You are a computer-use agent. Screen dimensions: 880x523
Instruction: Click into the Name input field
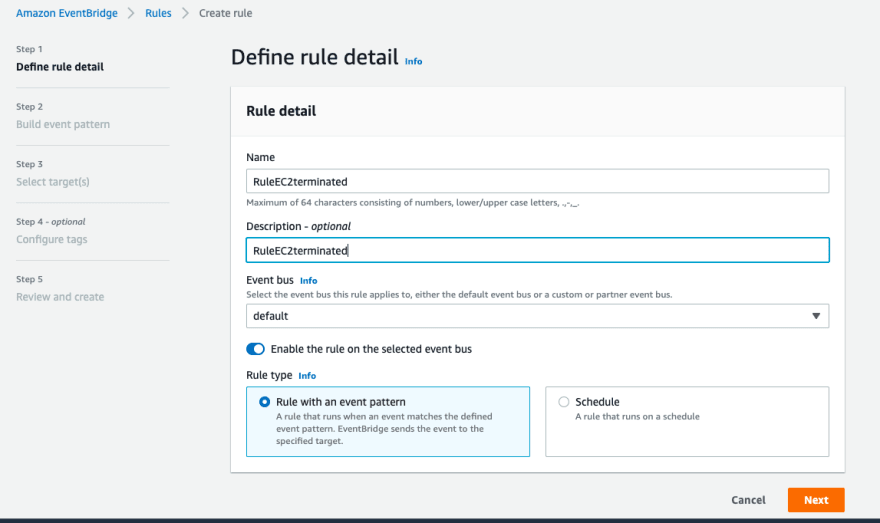coord(537,181)
